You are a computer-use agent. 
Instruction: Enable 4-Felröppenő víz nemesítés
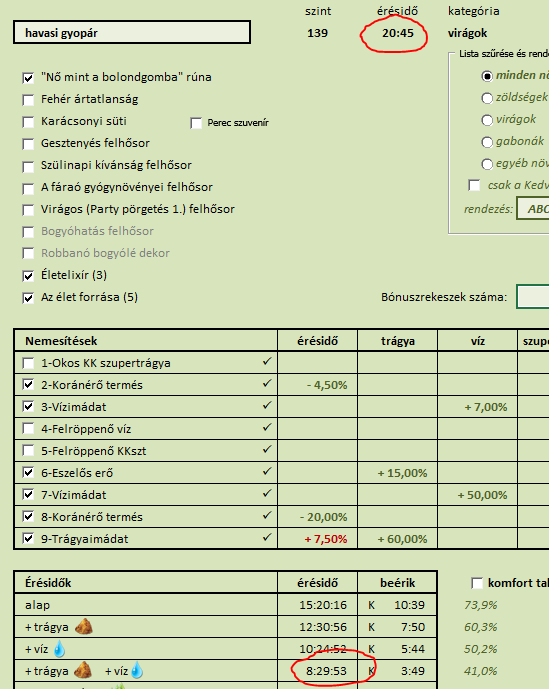pyautogui.click(x=28, y=429)
